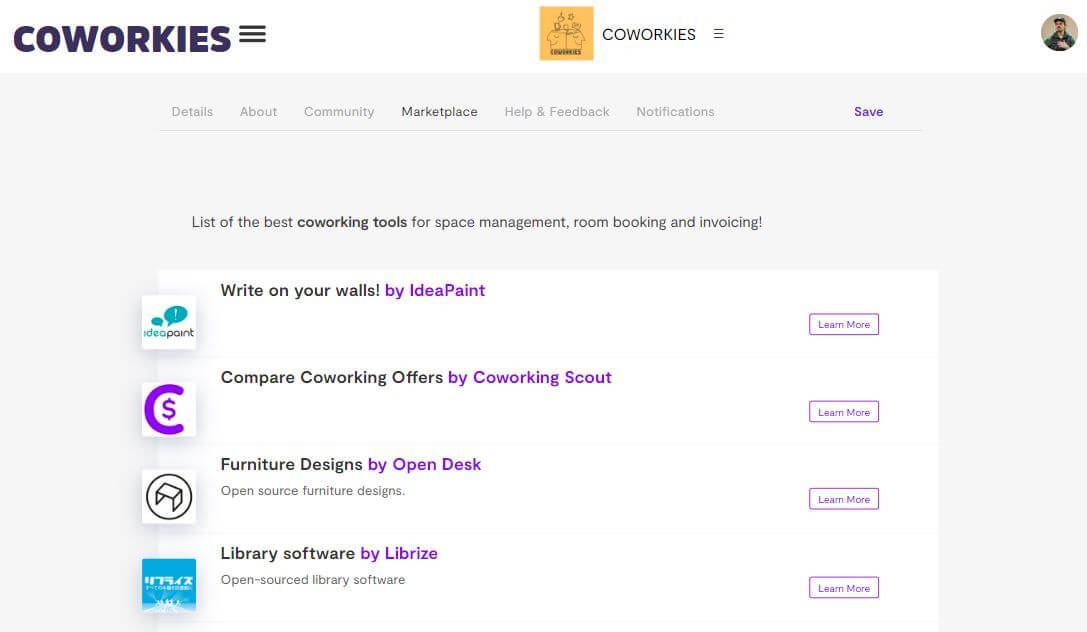Click the Coworking Scout logo icon

(168, 410)
